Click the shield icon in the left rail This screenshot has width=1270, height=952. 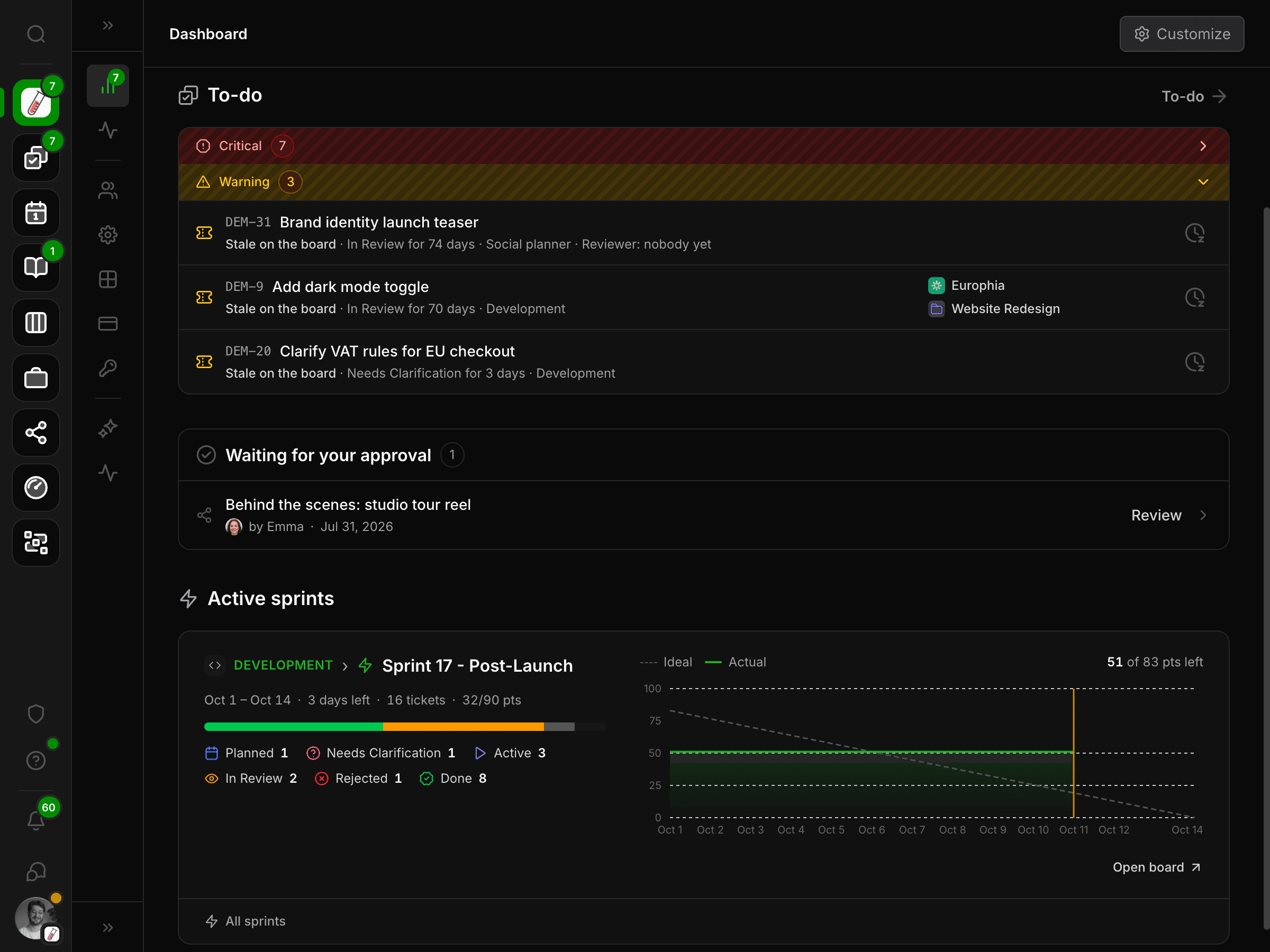35,714
